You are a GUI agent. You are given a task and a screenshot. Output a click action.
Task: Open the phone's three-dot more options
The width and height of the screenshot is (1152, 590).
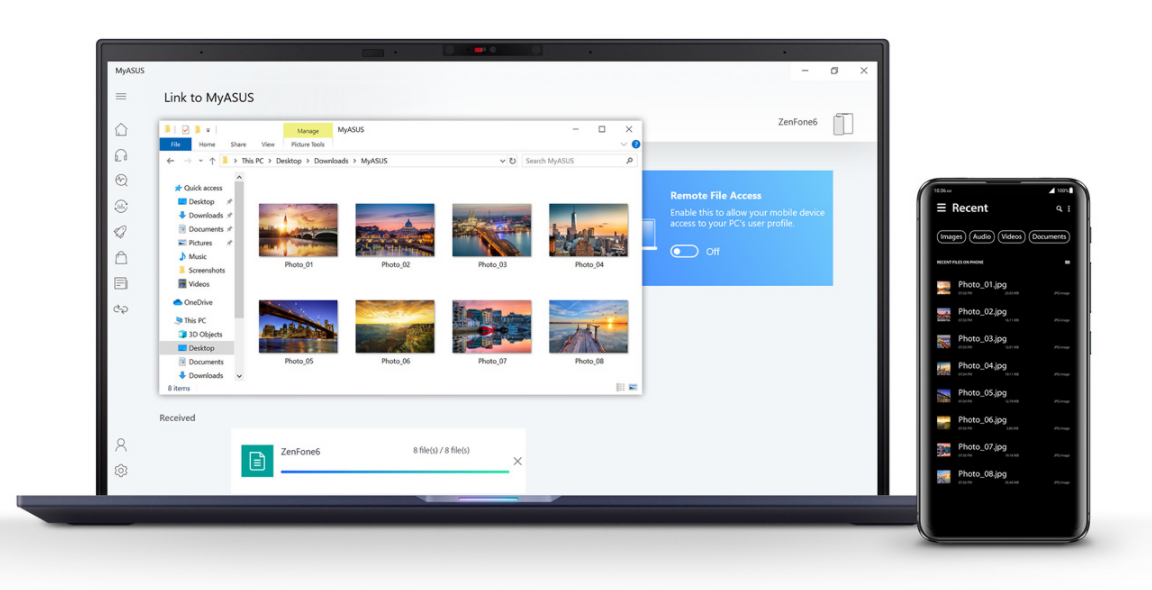1068,209
